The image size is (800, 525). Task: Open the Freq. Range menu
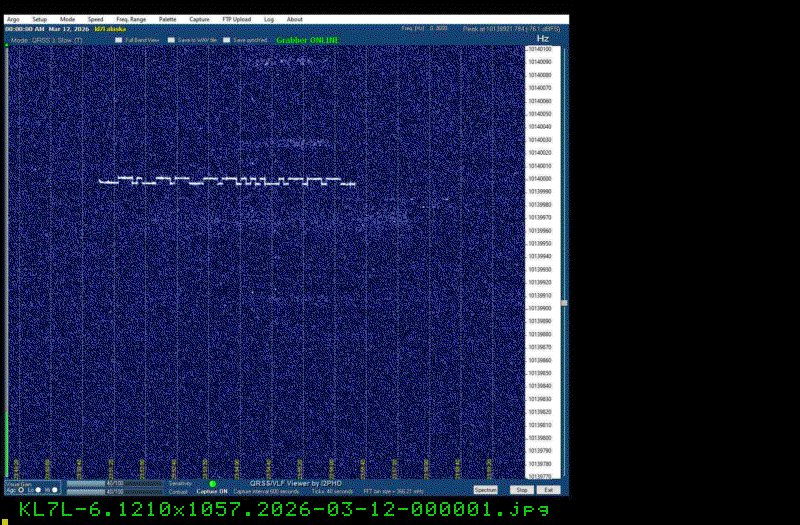coord(130,19)
